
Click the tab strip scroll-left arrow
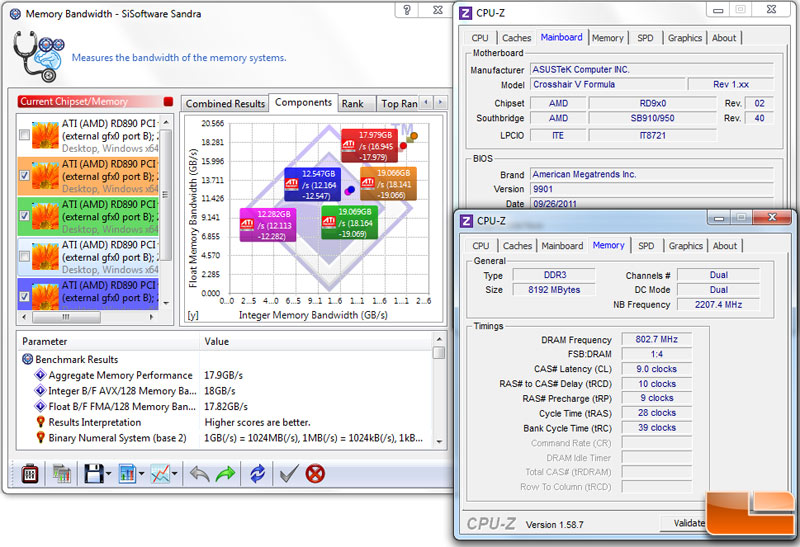pos(426,103)
